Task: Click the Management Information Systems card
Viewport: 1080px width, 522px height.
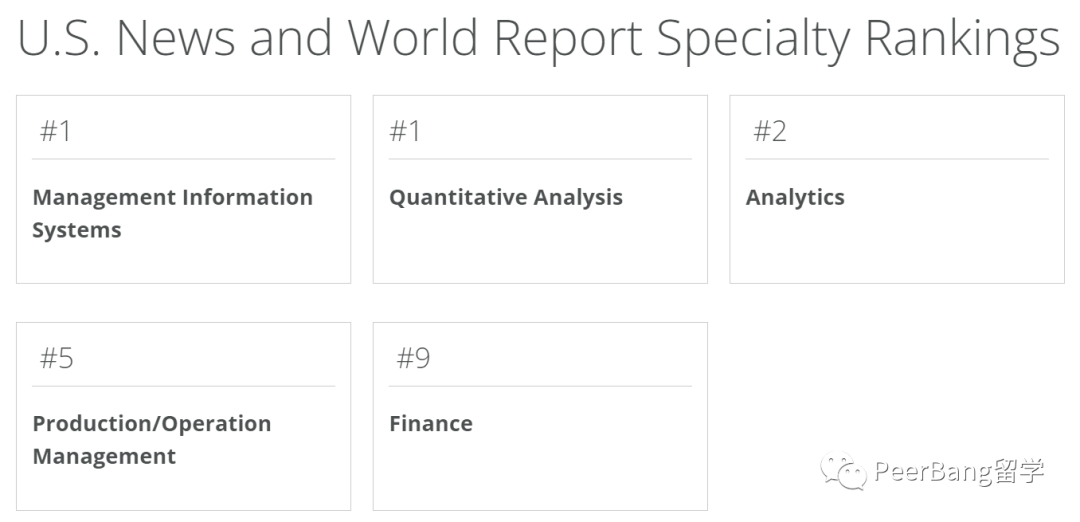Action: point(183,189)
